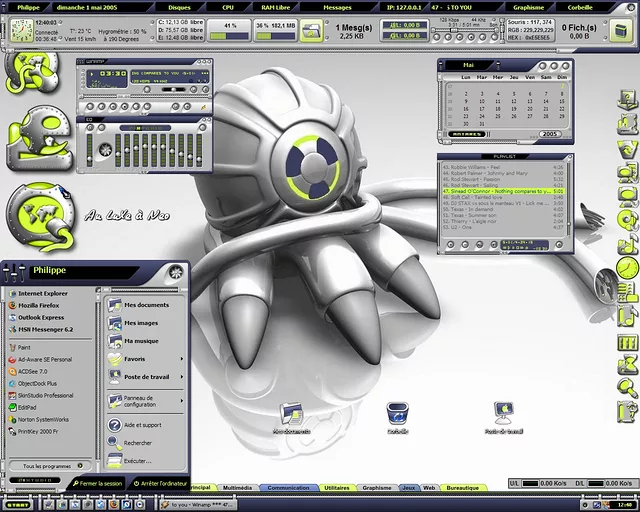Click Arrêter l'ordinateur

point(158,483)
